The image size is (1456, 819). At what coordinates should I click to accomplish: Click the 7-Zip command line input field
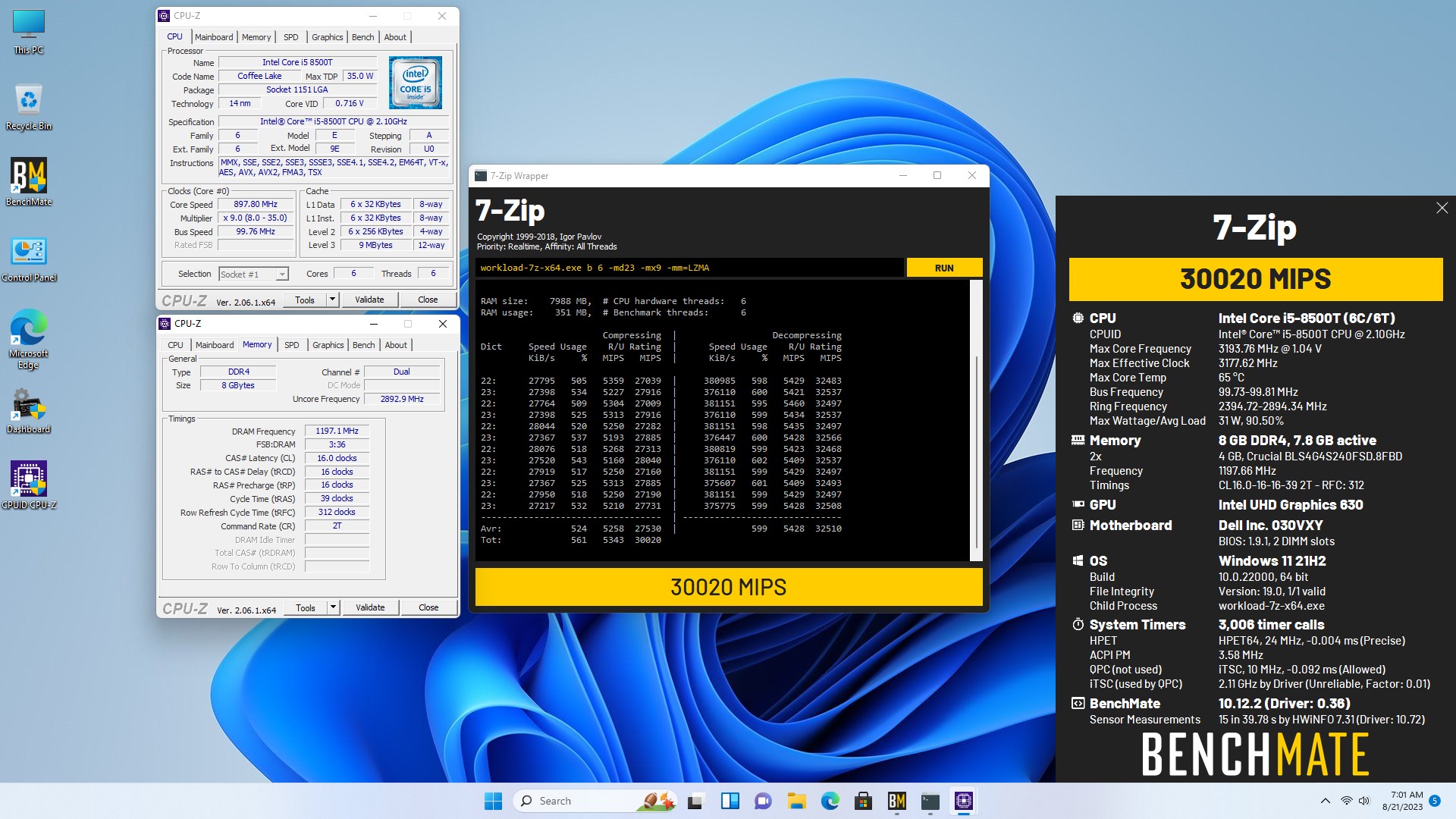689,268
